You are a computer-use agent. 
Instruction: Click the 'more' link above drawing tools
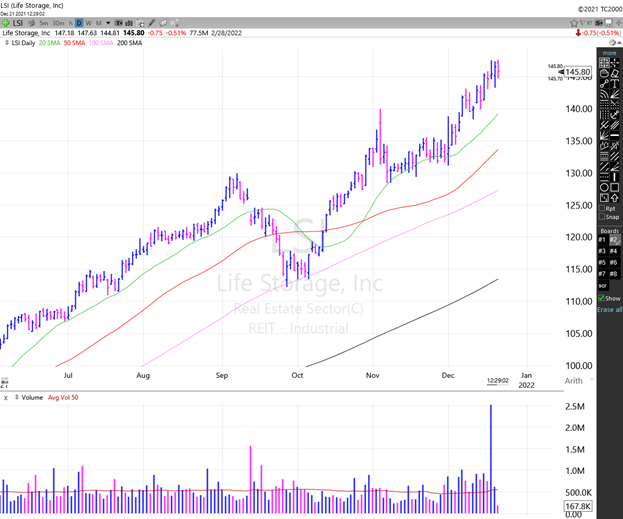tap(609, 53)
